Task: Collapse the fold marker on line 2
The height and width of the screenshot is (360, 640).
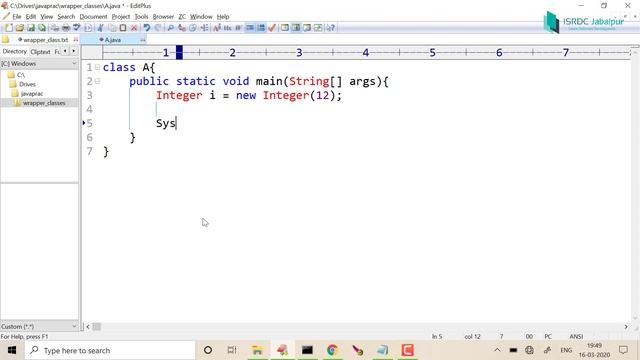Action: [x=98, y=81]
